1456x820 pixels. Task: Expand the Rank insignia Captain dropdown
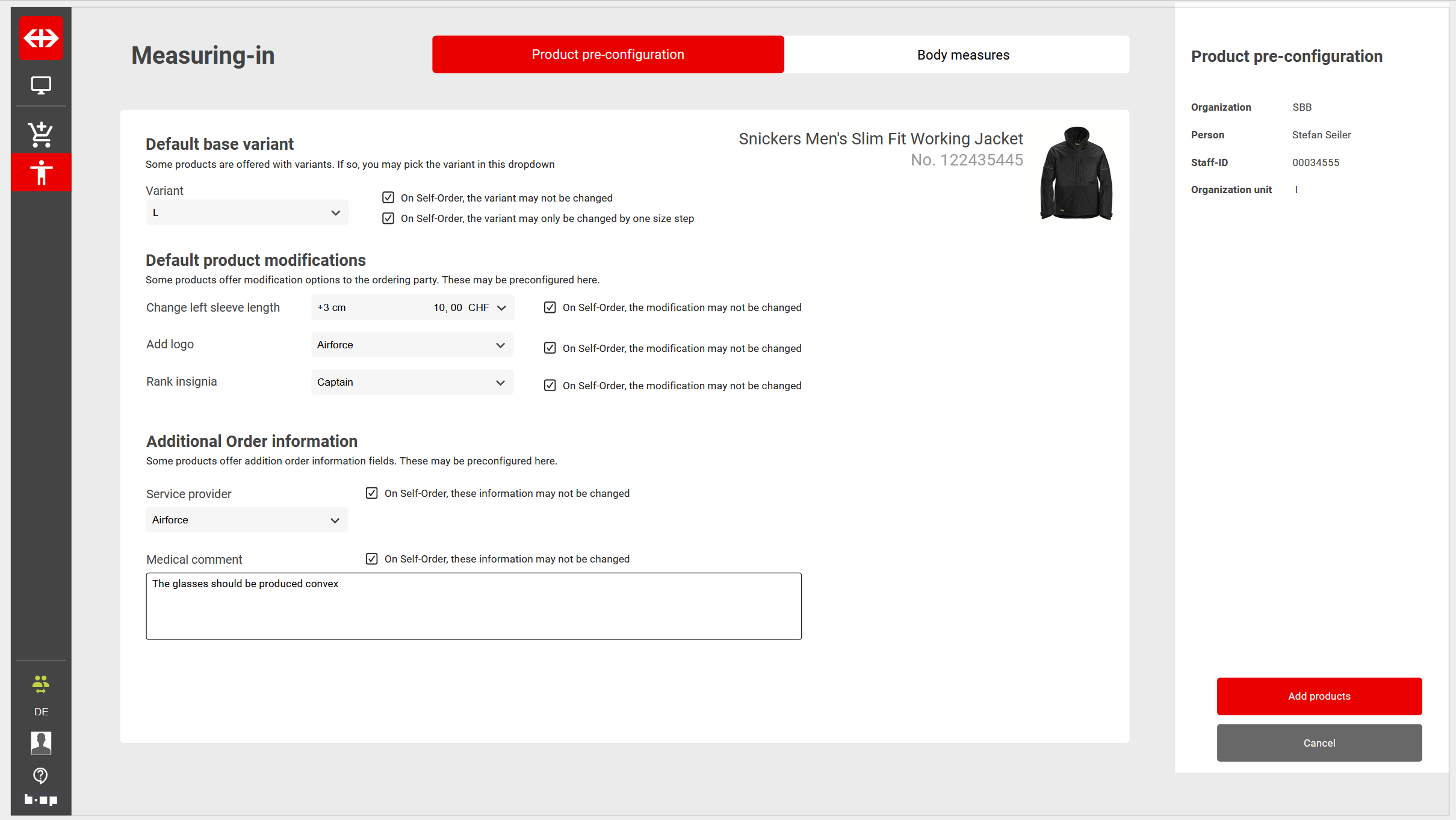pyautogui.click(x=412, y=383)
